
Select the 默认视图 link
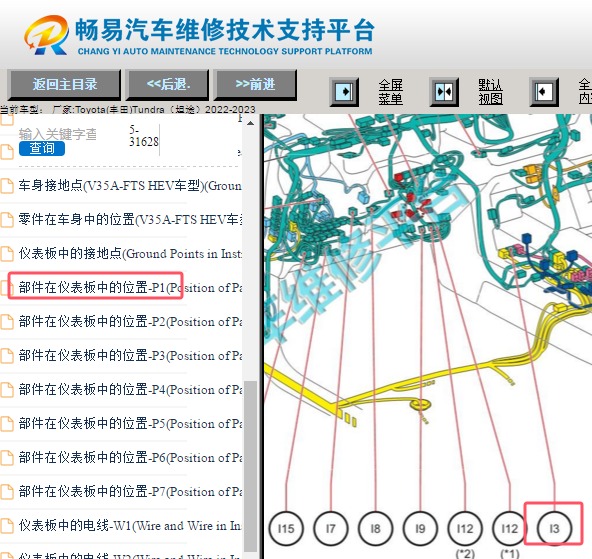(490, 92)
